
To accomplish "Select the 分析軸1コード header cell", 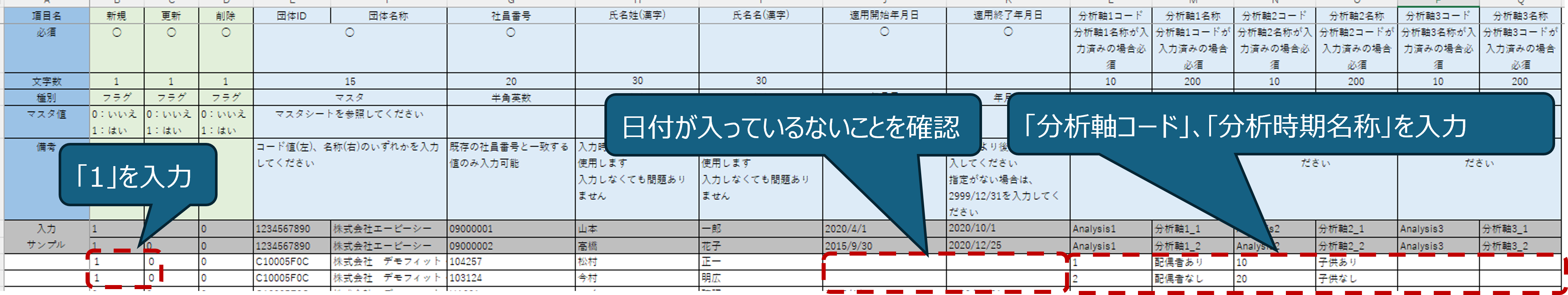I will 1110,16.
